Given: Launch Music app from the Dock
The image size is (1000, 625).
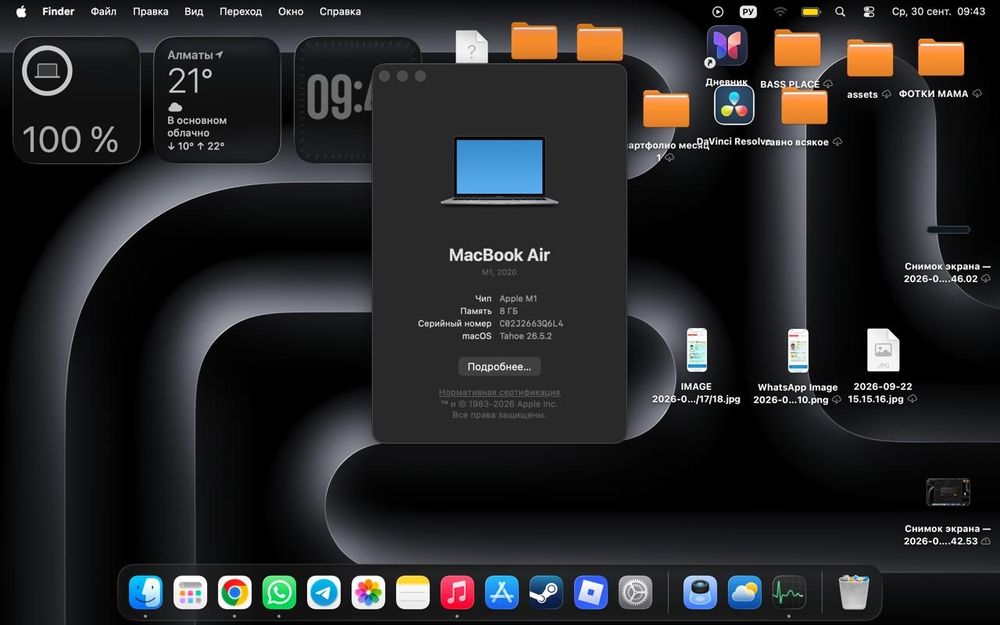Looking at the screenshot, I should tap(457, 592).
